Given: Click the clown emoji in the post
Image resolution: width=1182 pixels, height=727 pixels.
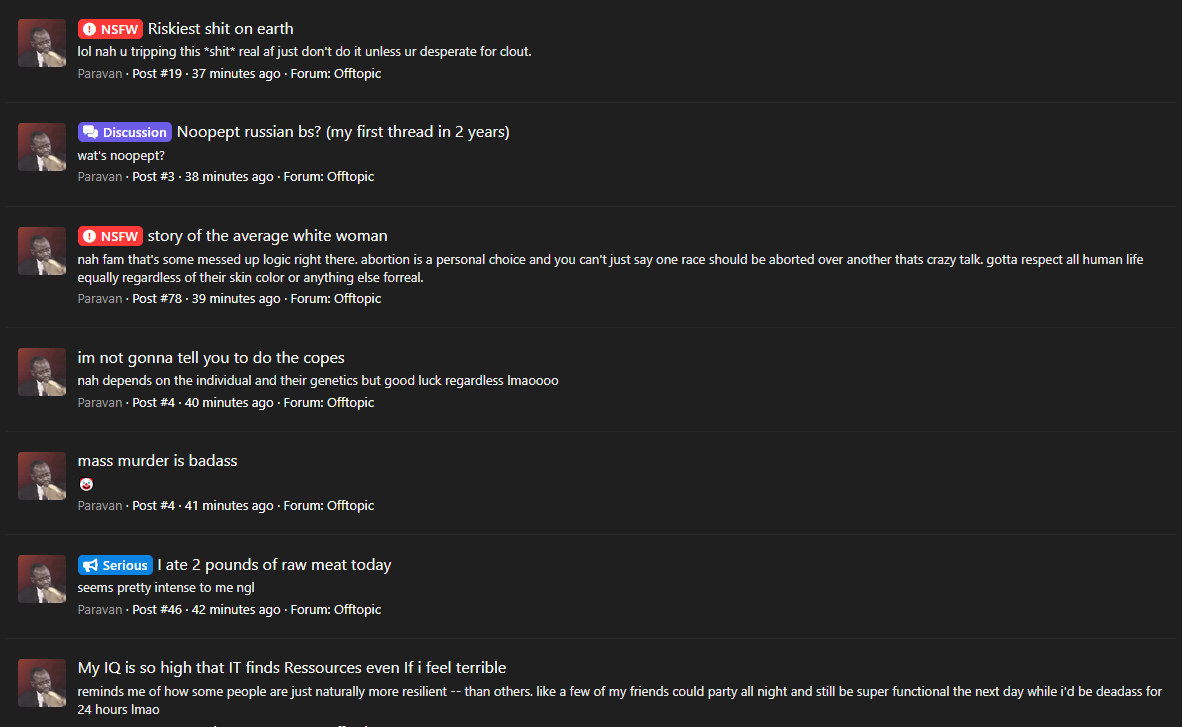Looking at the screenshot, I should pyautogui.click(x=86, y=484).
